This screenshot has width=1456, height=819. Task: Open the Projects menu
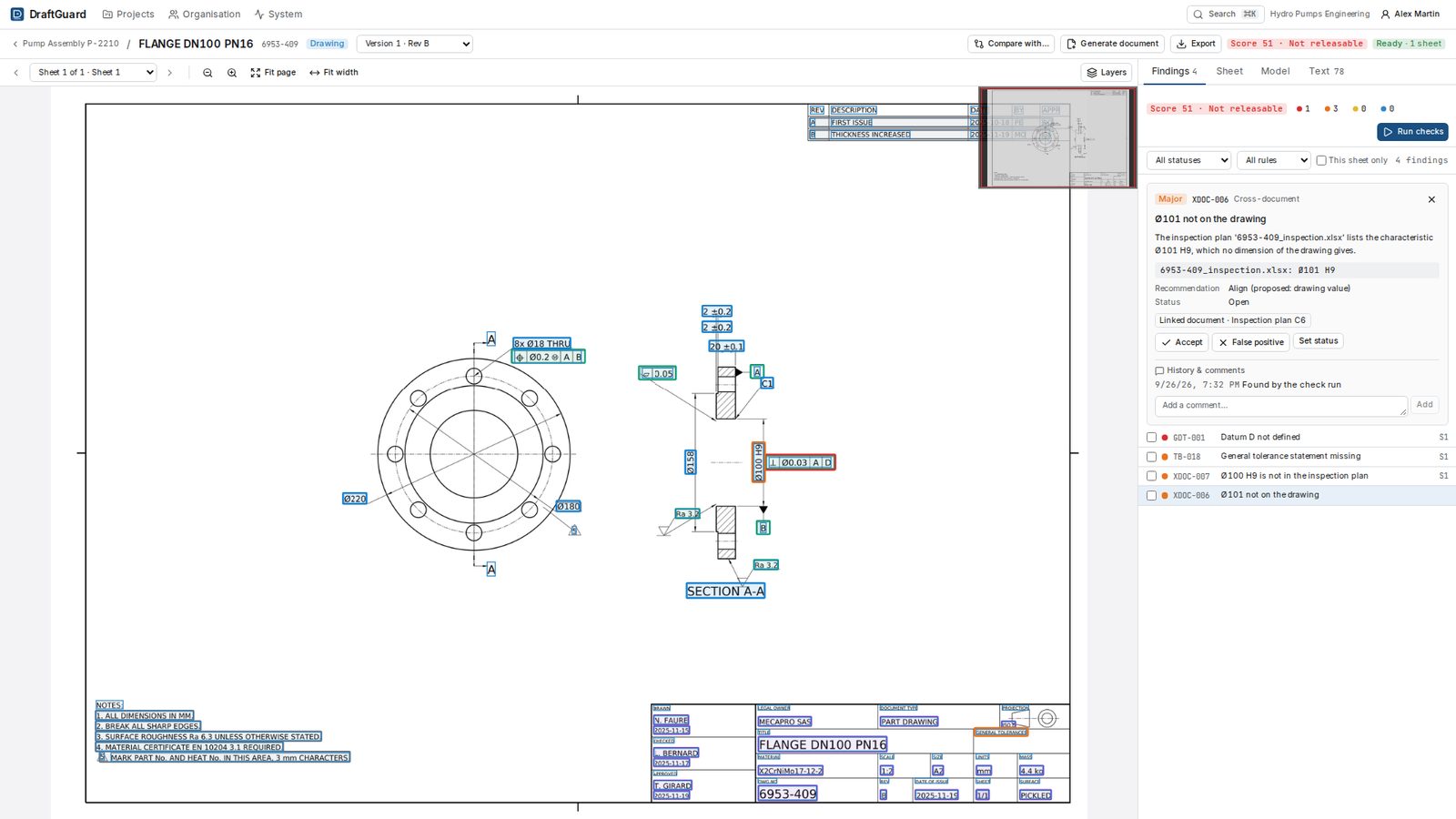point(128,15)
